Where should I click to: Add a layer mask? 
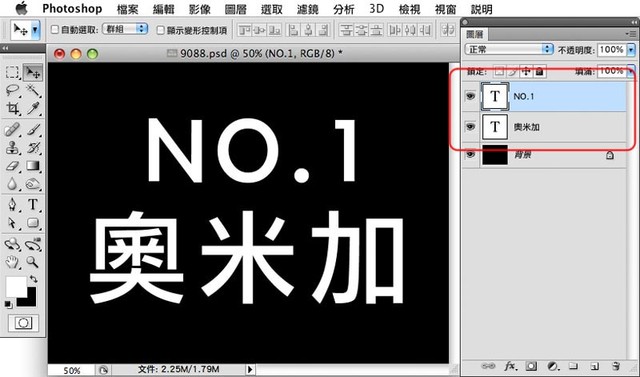[531, 366]
